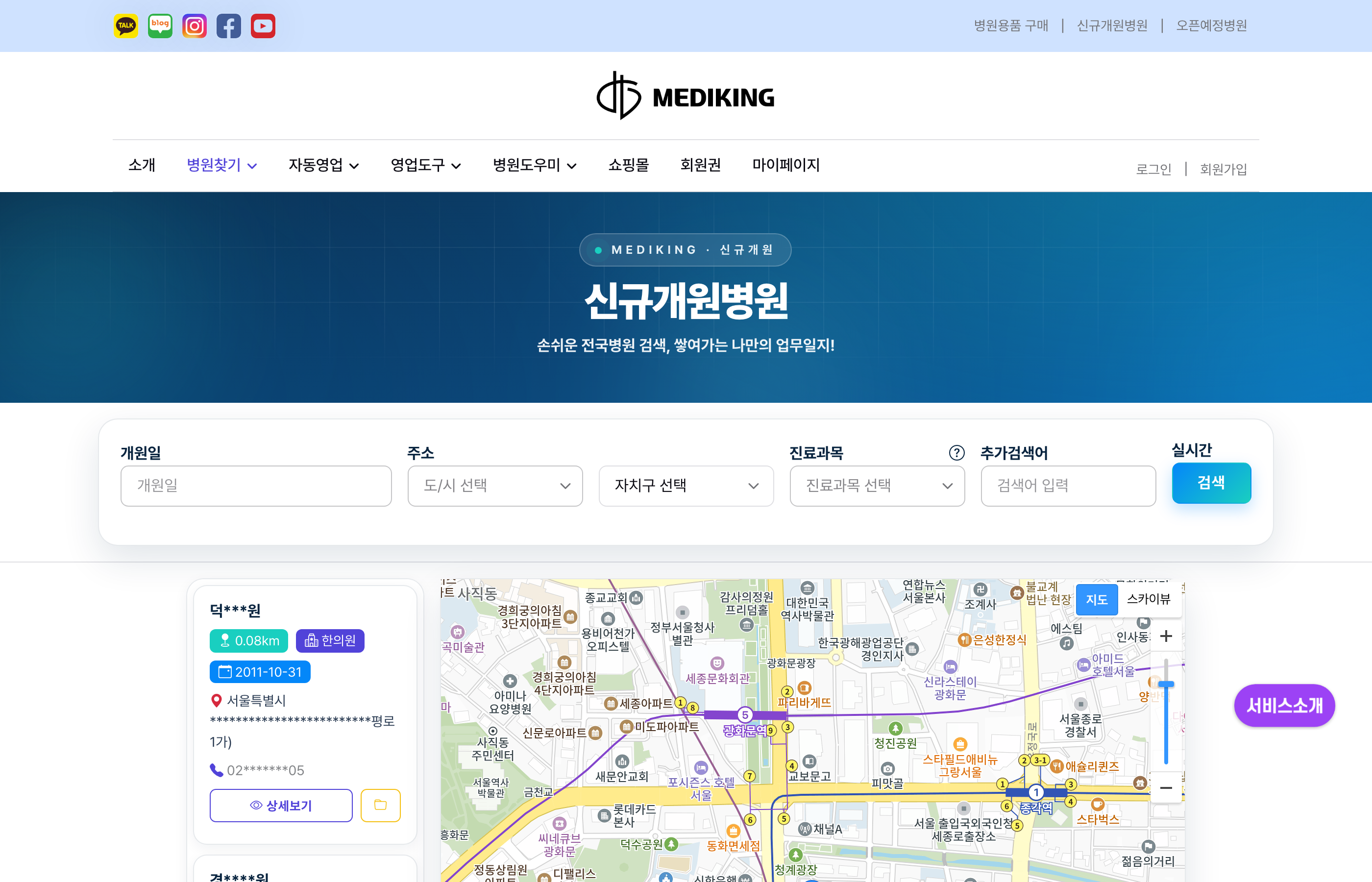
Task: Expand the 병원찾기 menu
Action: [x=221, y=165]
